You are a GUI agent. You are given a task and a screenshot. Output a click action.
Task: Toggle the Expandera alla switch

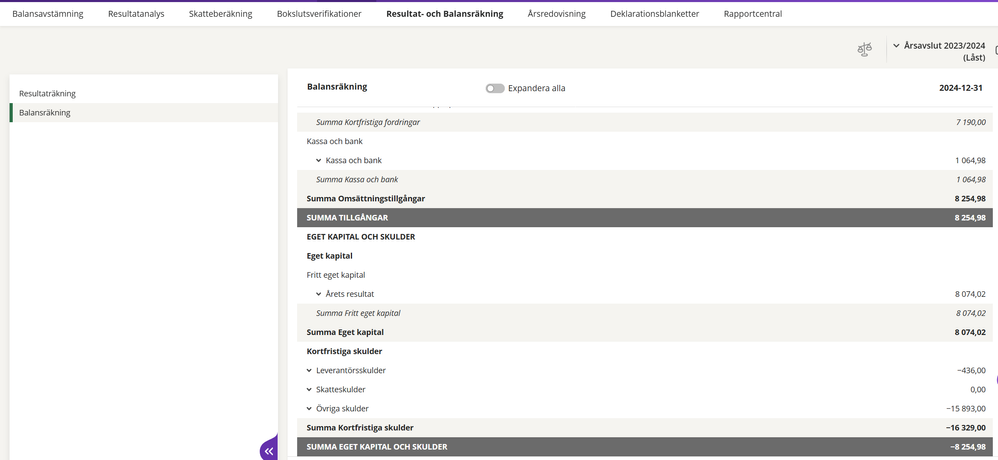point(495,88)
